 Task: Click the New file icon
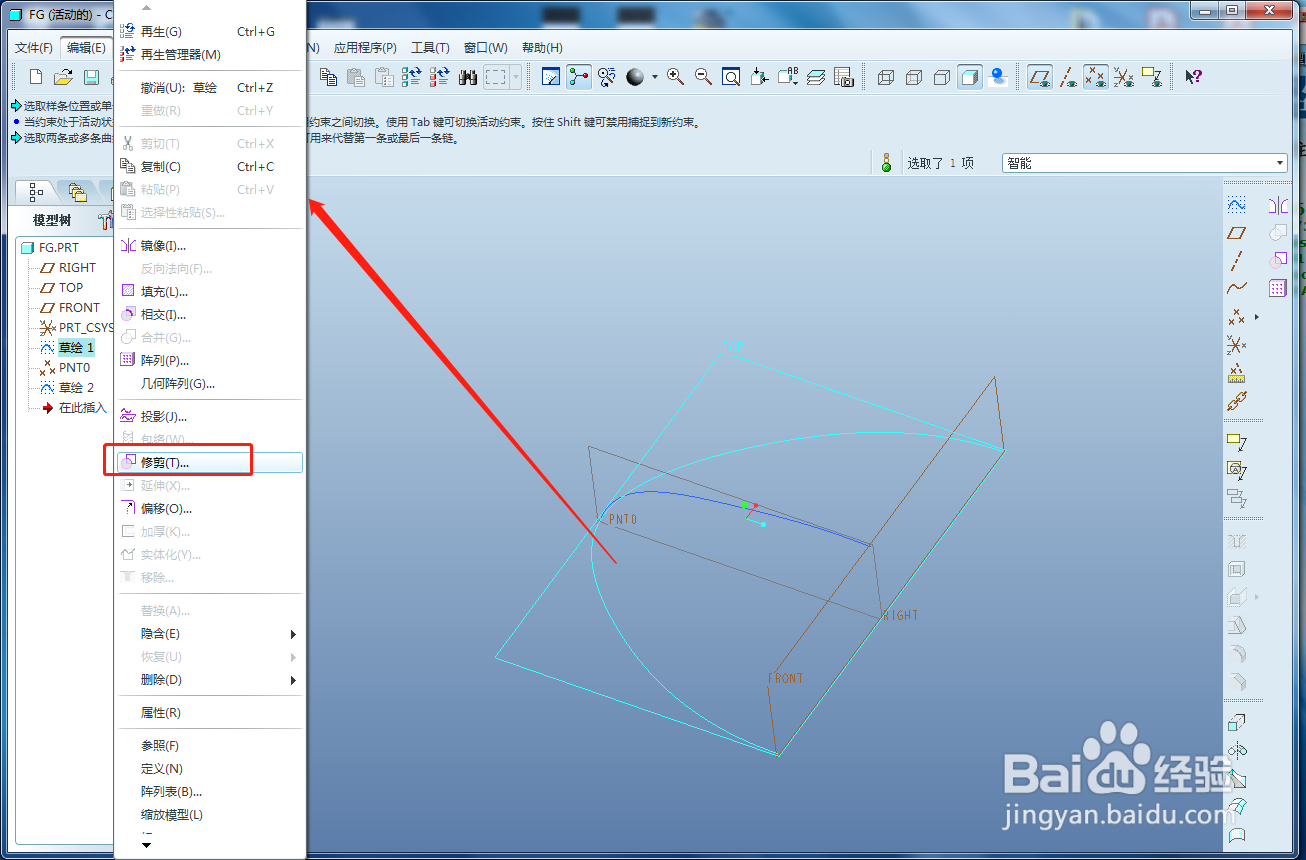click(36, 77)
